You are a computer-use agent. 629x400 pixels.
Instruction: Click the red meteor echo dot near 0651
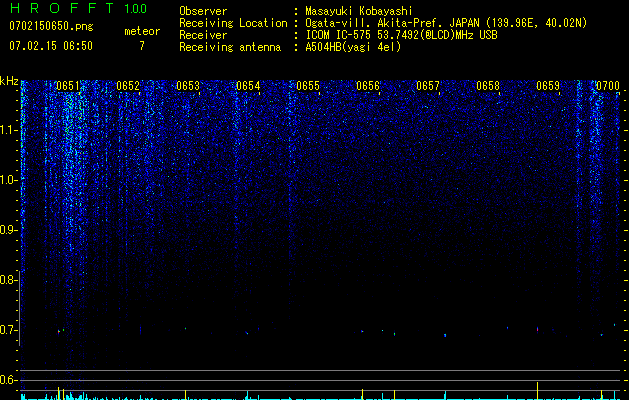[59, 332]
